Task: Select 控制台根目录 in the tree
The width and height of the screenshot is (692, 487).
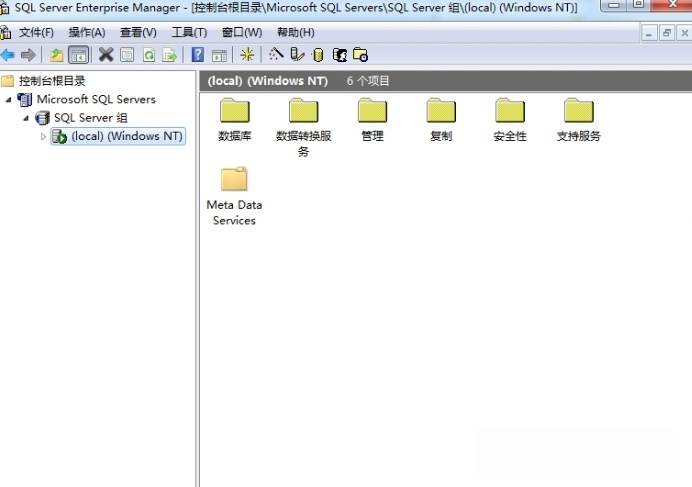Action: pyautogui.click(x=52, y=81)
